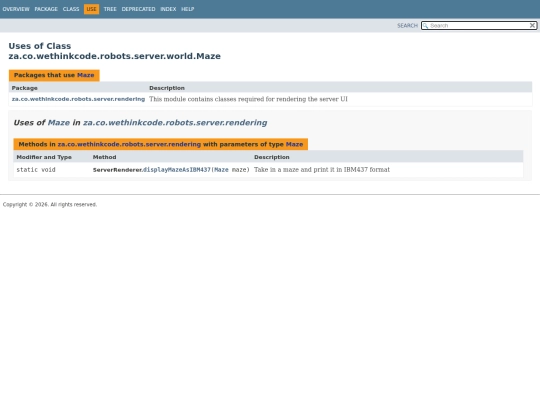
Task: Click Maze link in 'Uses of Maze' heading
Action: tap(59, 123)
